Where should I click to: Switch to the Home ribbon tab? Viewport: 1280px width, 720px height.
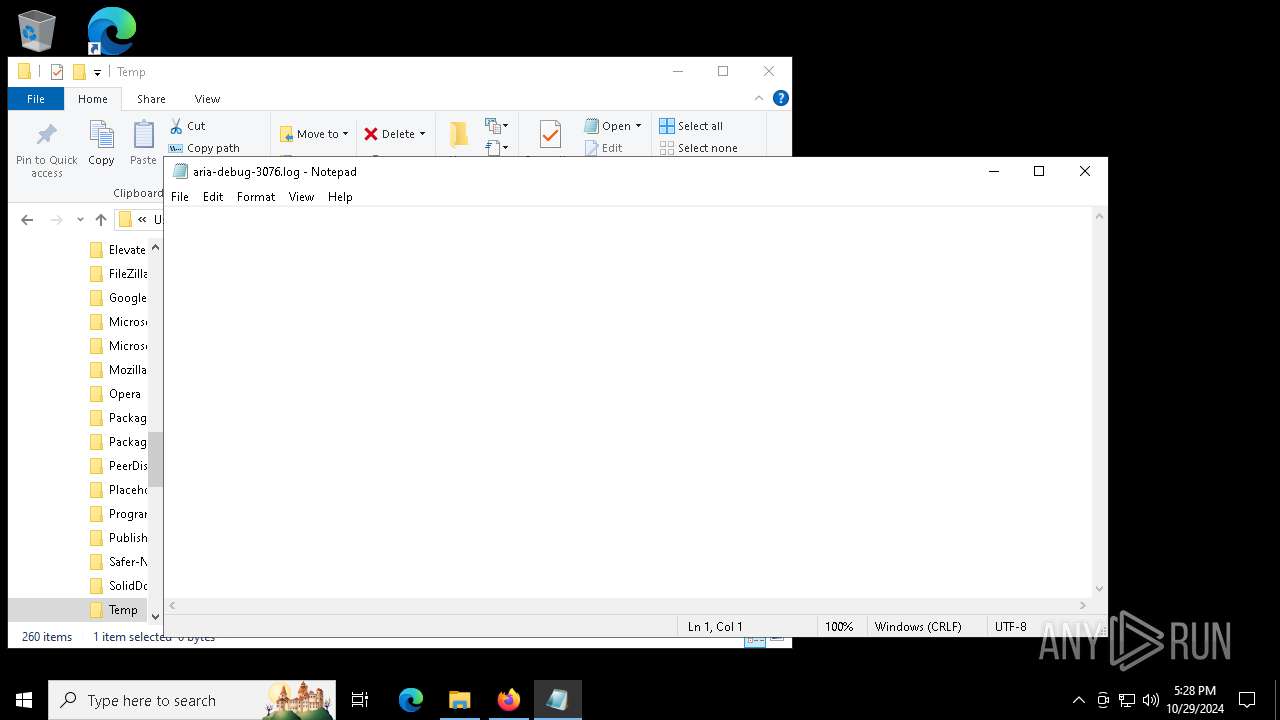click(x=93, y=99)
